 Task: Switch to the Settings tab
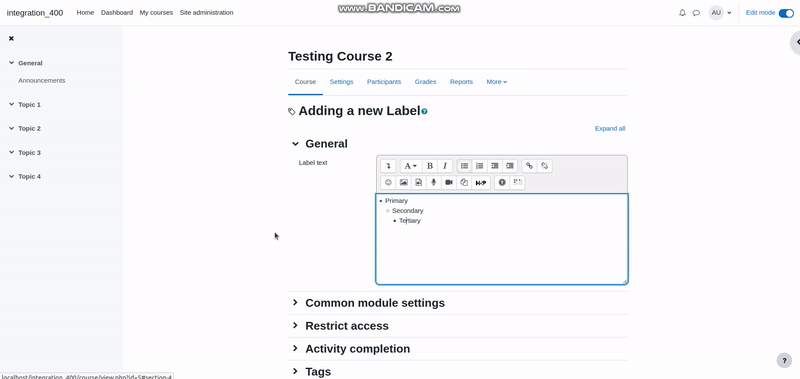[x=341, y=82]
